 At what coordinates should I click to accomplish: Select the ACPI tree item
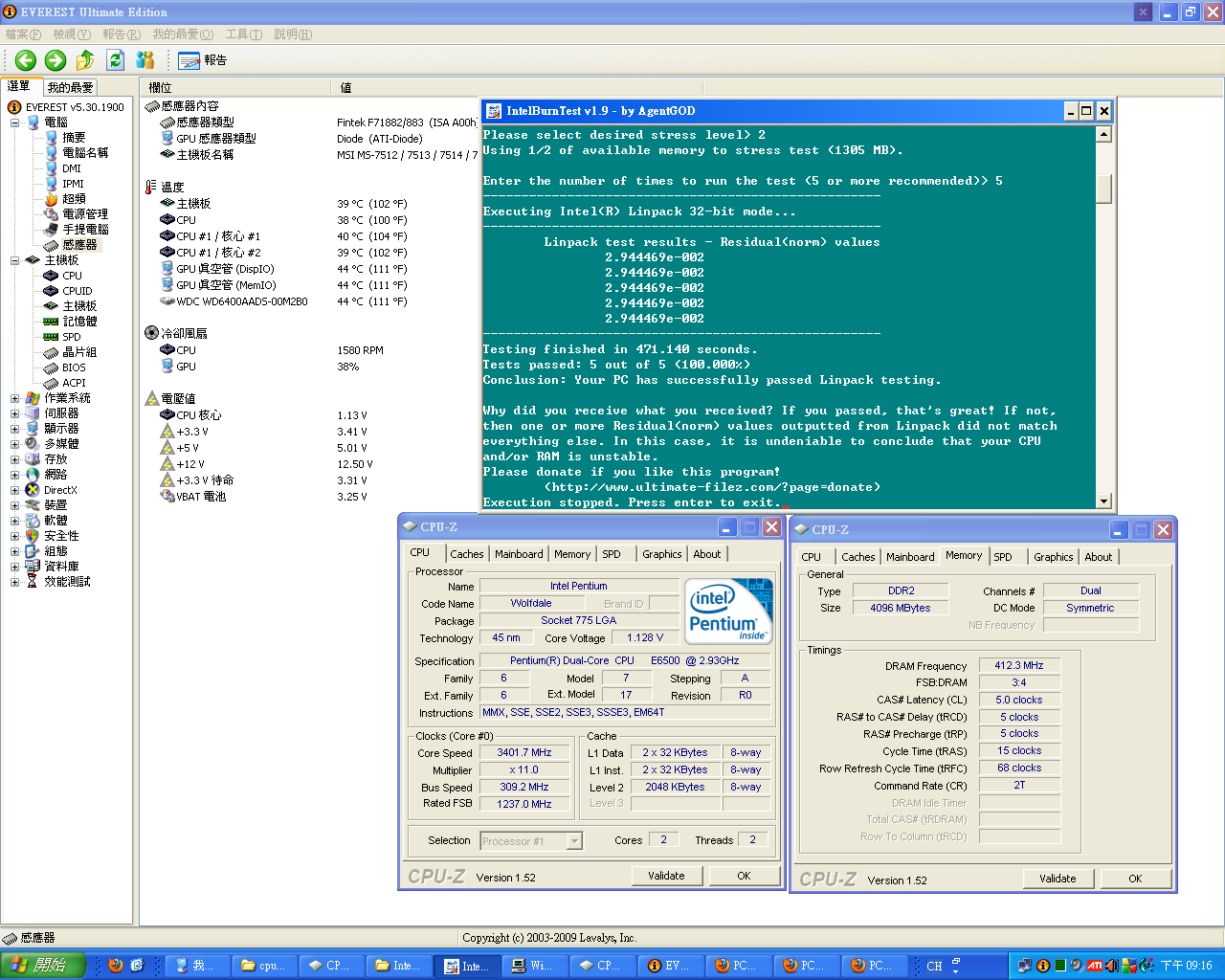[74, 383]
